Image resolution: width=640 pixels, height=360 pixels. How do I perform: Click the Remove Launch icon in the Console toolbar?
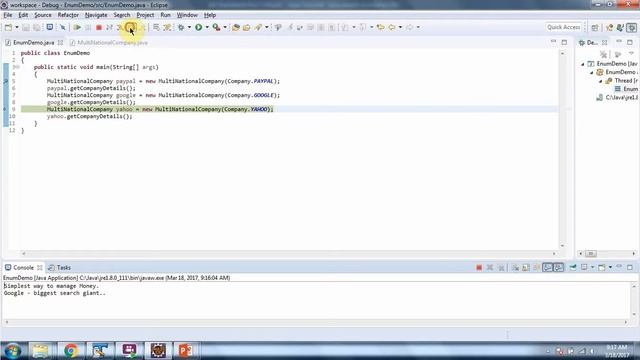click(x=490, y=267)
